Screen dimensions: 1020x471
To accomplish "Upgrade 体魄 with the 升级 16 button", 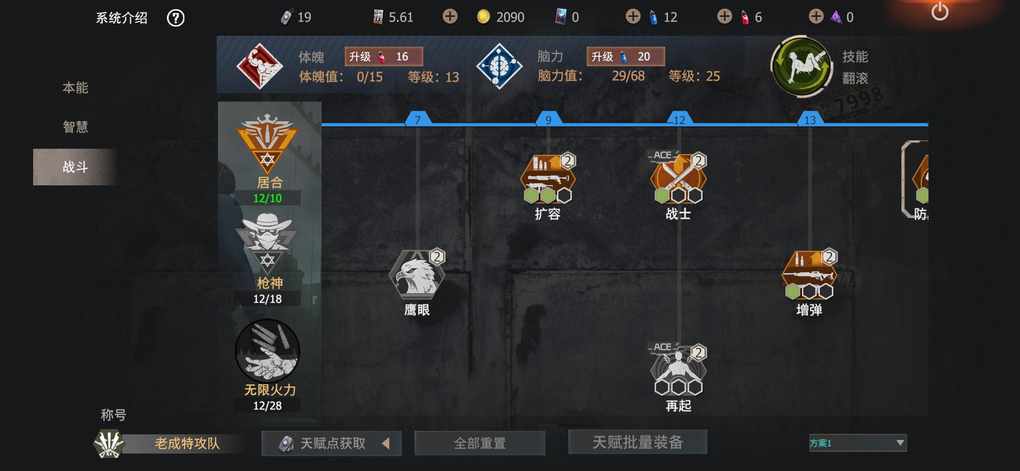I will pos(384,57).
